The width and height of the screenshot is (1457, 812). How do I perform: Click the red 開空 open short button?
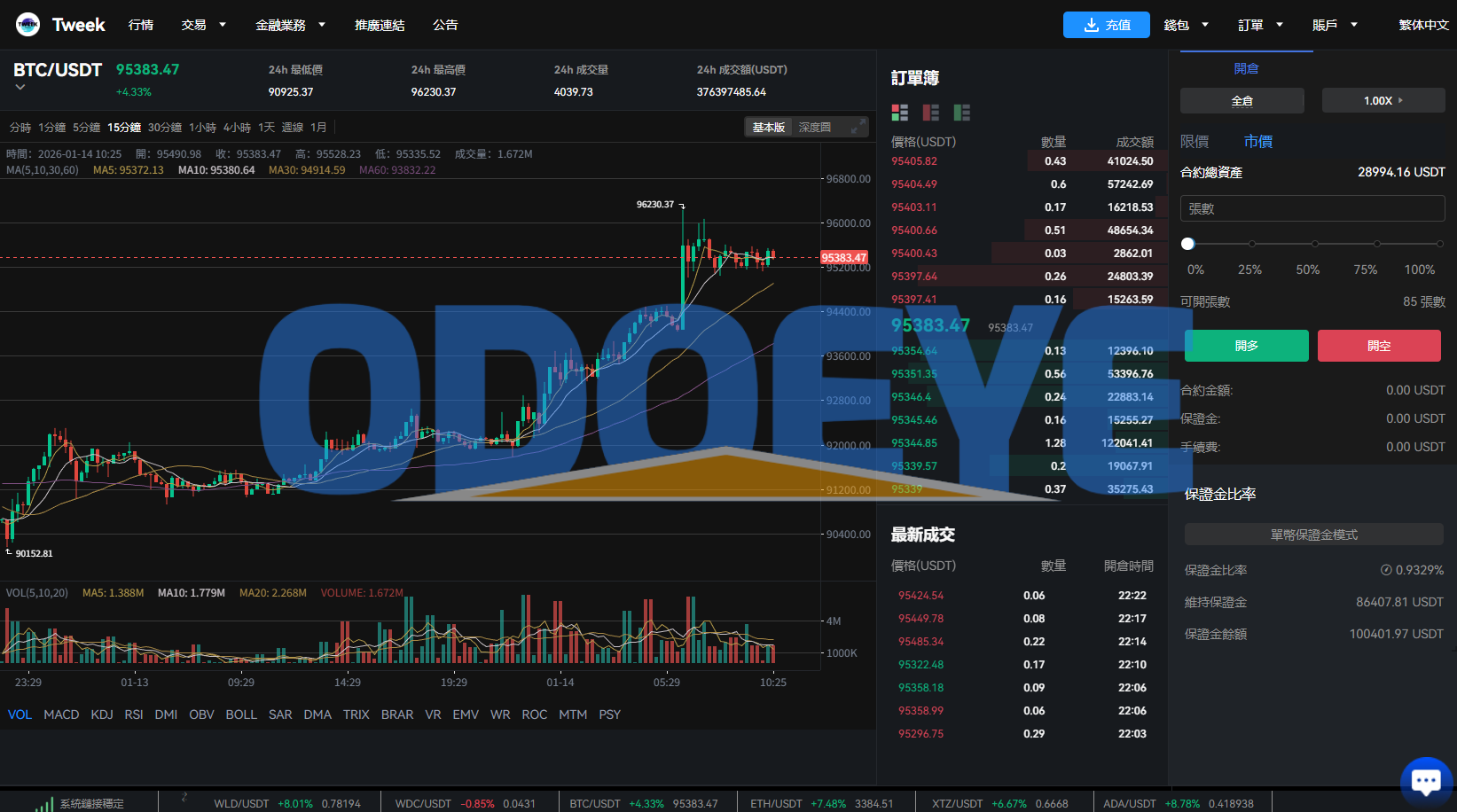1378,346
